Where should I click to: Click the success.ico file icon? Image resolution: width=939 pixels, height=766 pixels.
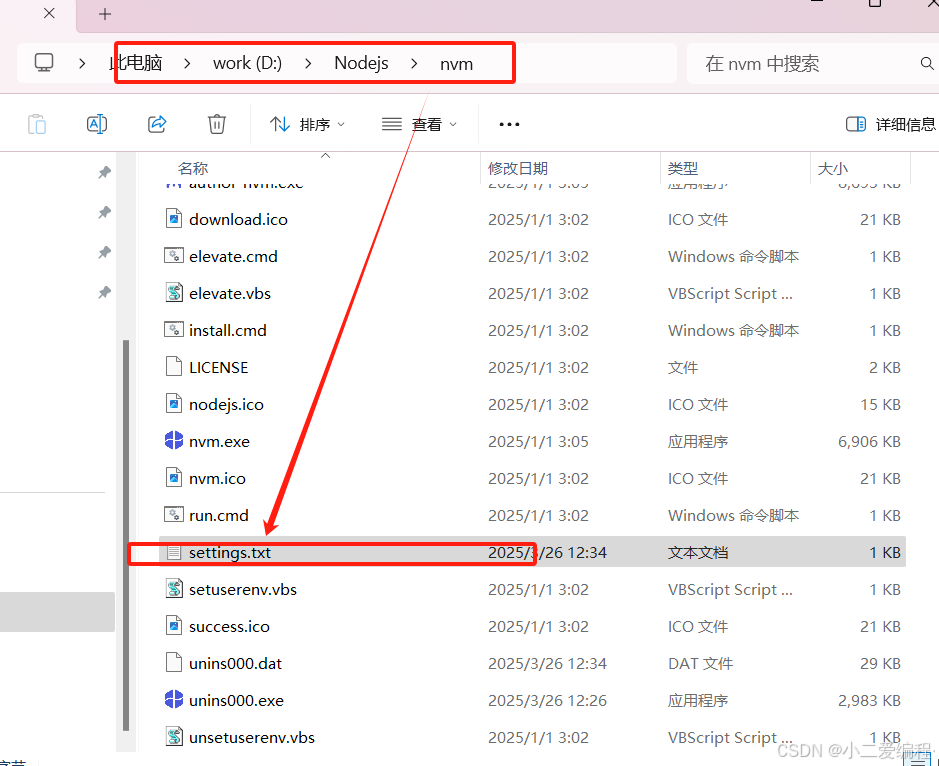pyautogui.click(x=174, y=626)
